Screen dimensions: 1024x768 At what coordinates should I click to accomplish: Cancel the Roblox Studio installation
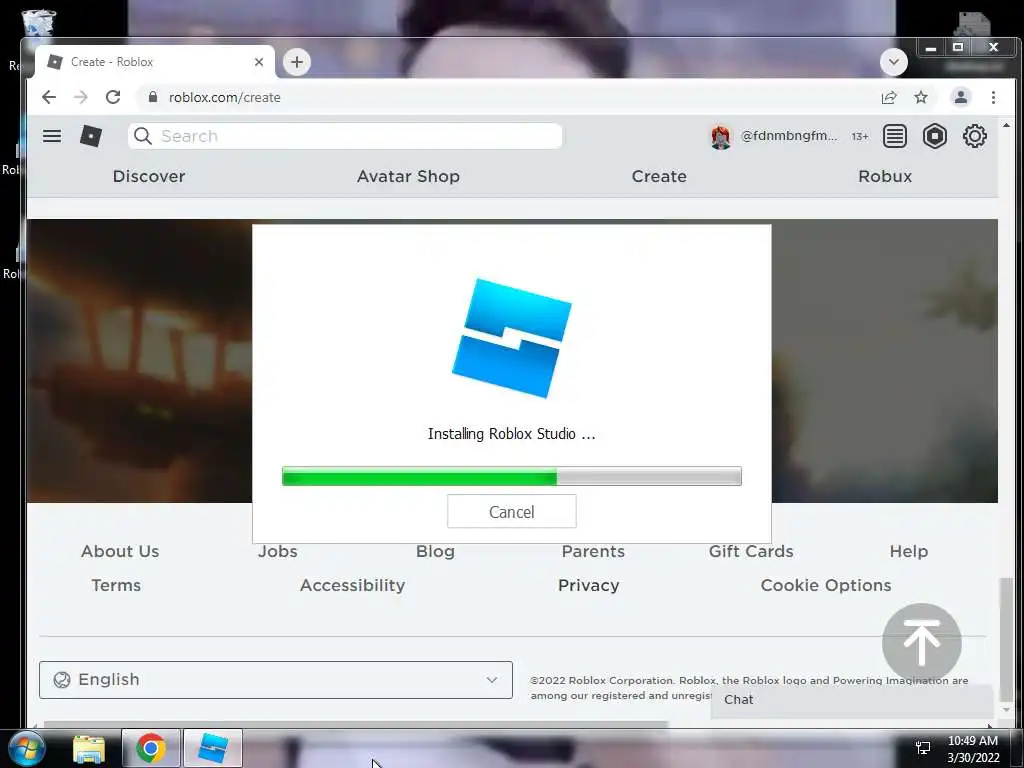[x=511, y=511]
